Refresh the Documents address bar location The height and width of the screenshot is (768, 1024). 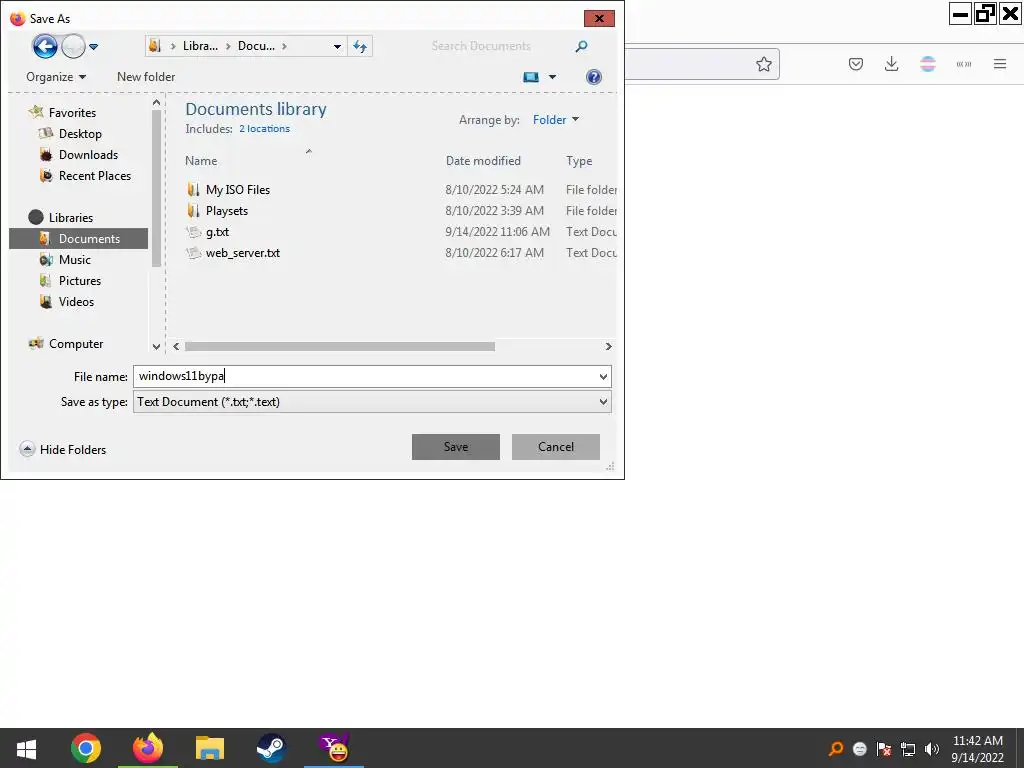tap(360, 46)
